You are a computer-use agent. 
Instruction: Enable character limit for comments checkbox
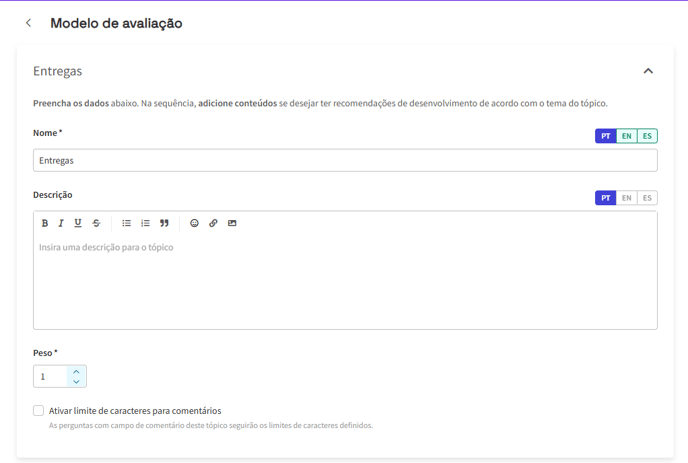[x=39, y=411]
